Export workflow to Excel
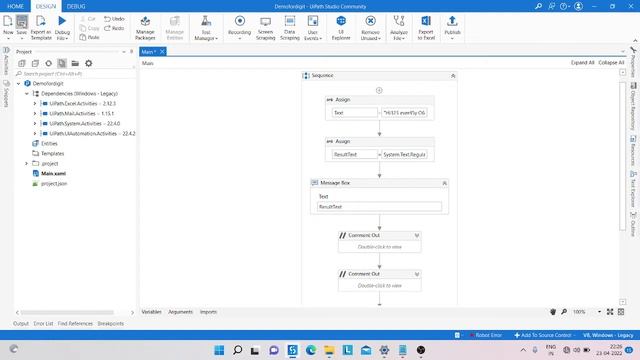This screenshot has height=360, width=640. (426, 27)
